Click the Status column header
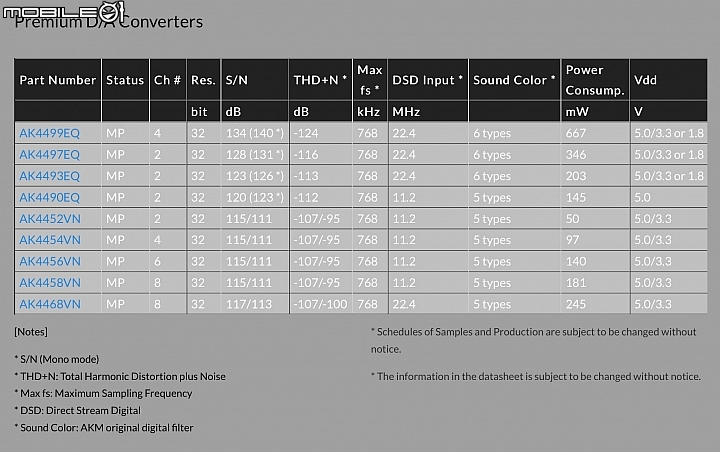 125,80
